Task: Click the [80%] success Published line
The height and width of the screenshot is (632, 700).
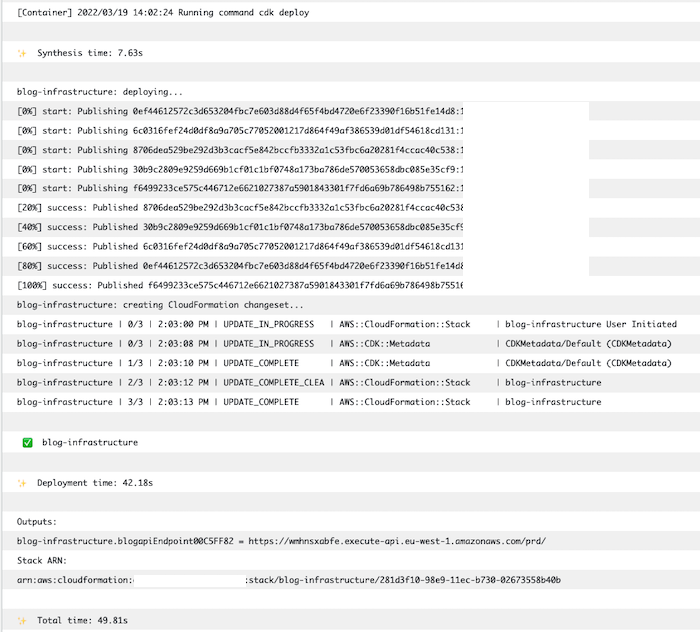Action: pos(240,266)
